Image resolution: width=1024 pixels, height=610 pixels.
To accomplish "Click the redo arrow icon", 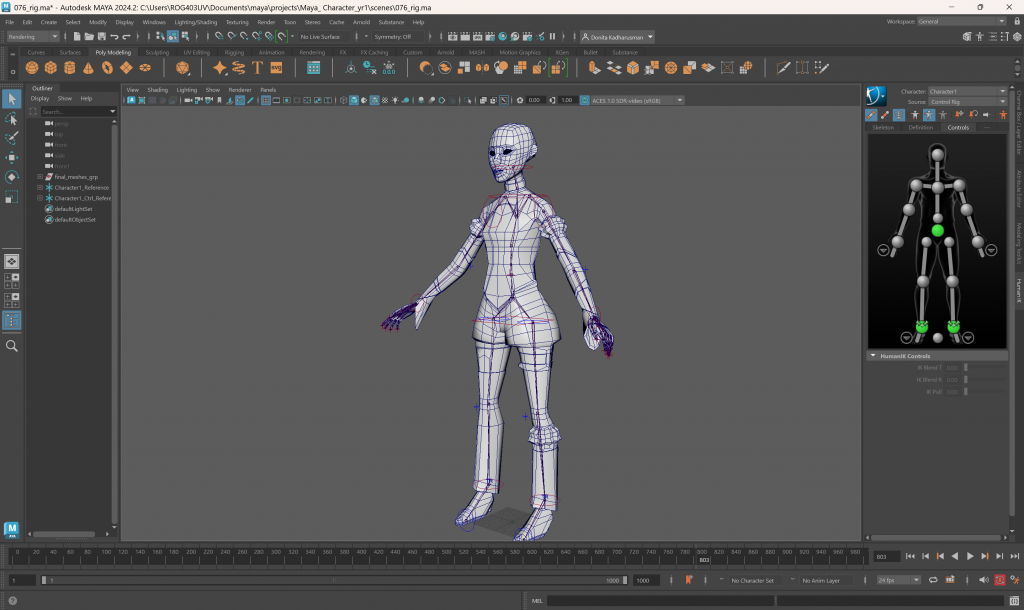I will coord(127,37).
